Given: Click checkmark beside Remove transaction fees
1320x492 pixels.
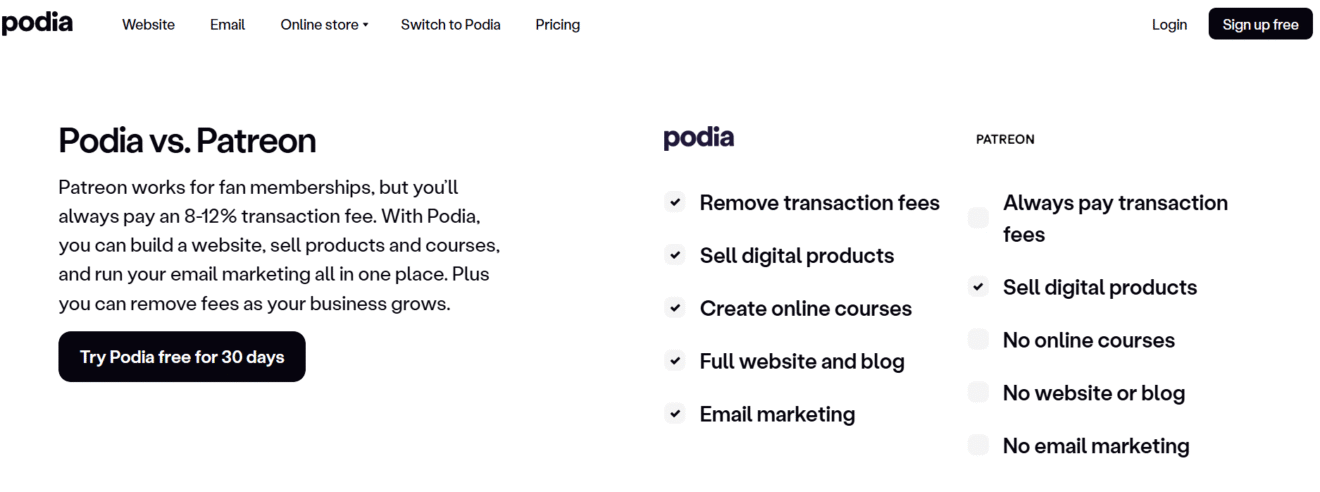Looking at the screenshot, I should tap(675, 202).
